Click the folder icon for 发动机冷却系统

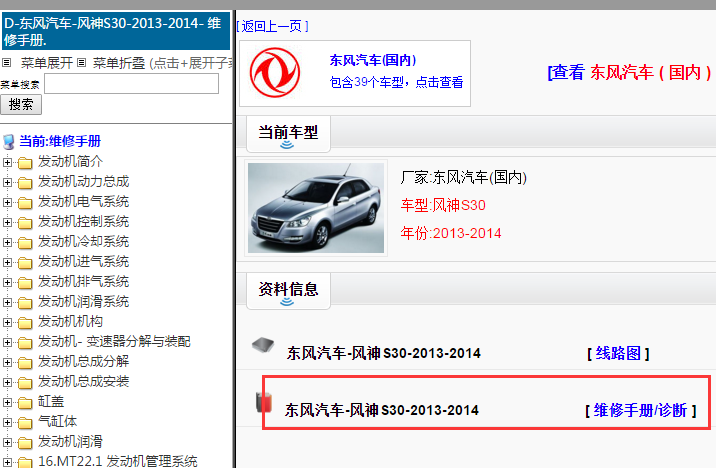tap(25, 243)
